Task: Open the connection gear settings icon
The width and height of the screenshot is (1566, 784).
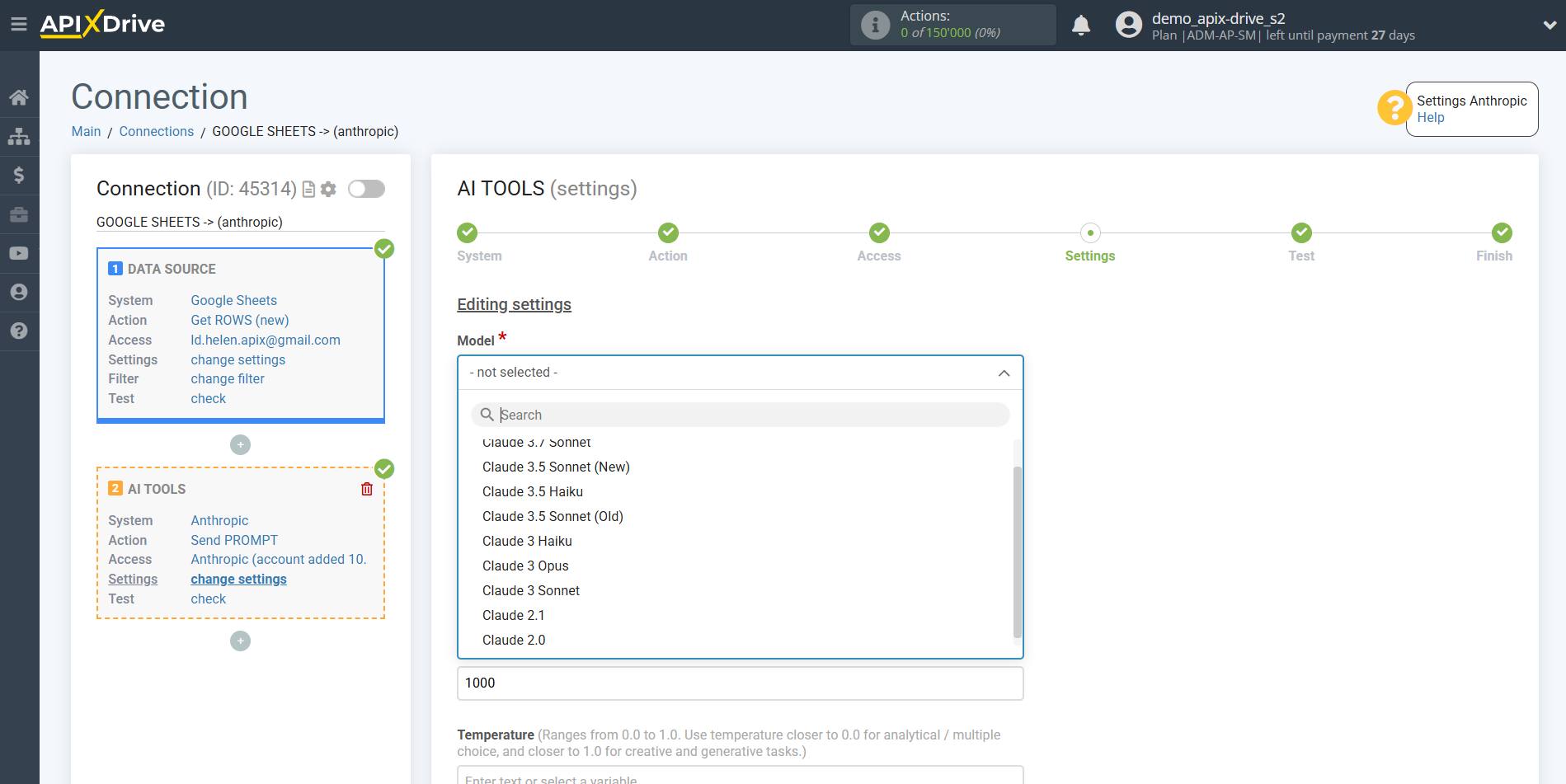Action: tap(328, 190)
